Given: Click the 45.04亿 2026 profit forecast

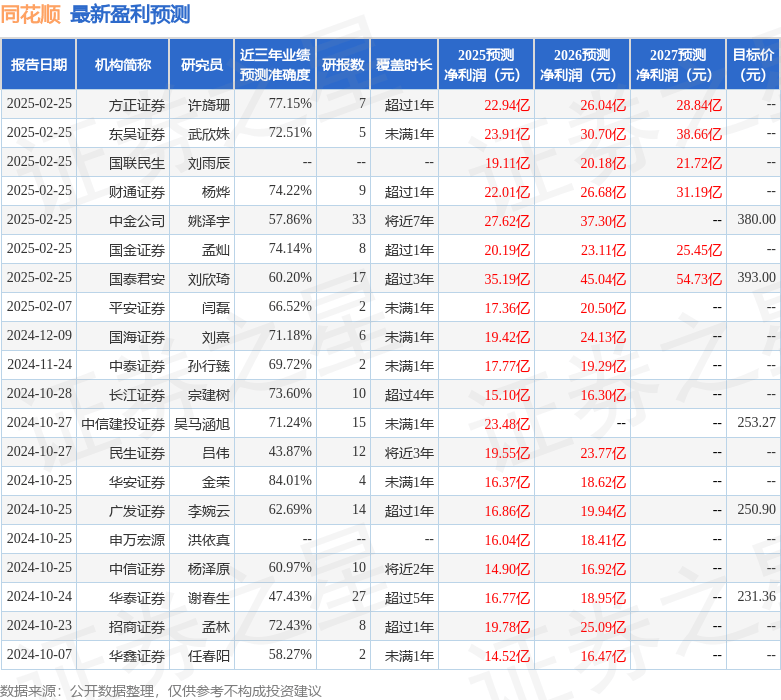Looking at the screenshot, I should pos(603,279).
